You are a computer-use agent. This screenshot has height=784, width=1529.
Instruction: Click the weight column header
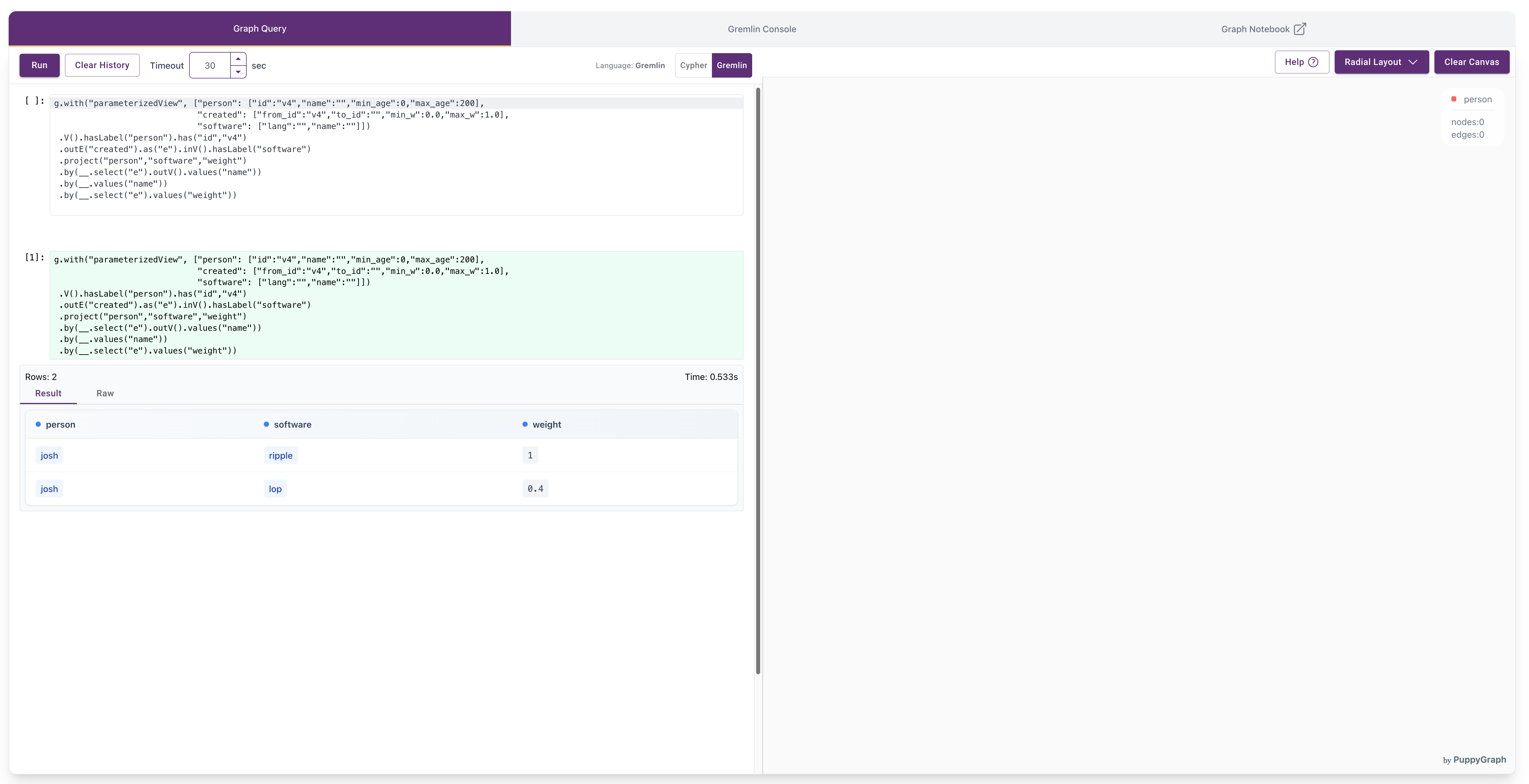tap(546, 424)
